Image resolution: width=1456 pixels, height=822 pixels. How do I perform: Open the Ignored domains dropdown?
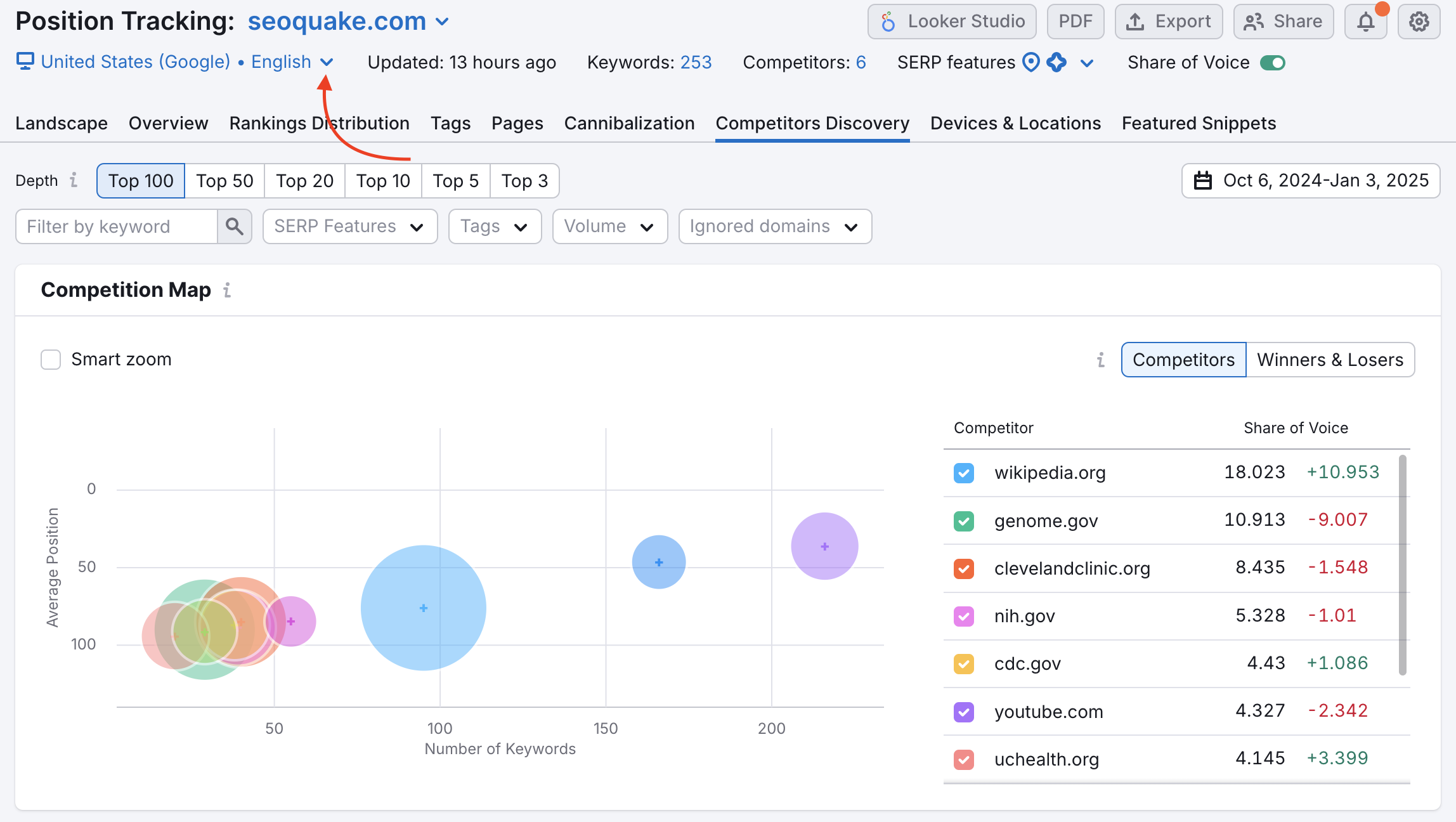[x=774, y=226]
